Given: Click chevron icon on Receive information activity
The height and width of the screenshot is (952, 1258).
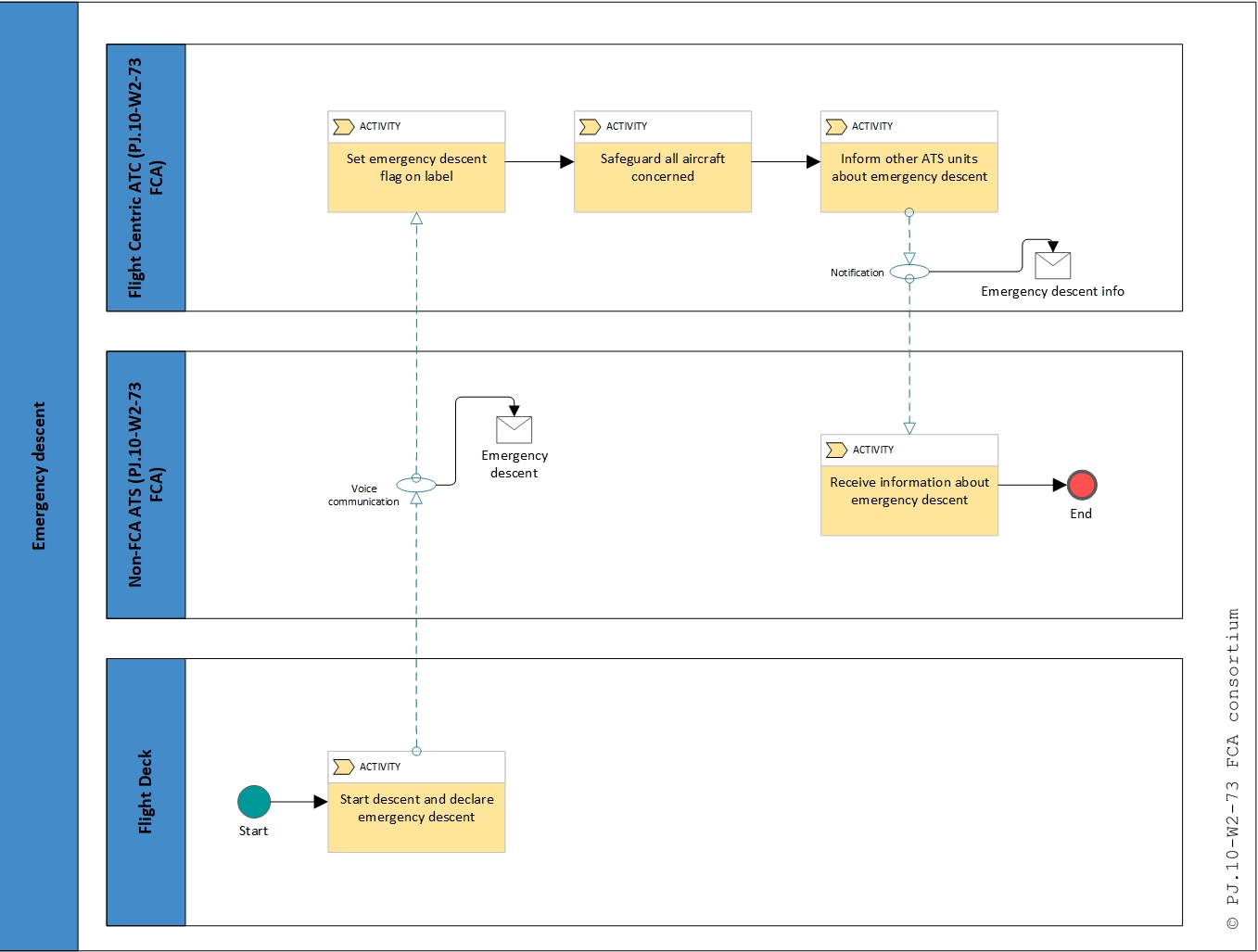Looking at the screenshot, I should point(835,451).
